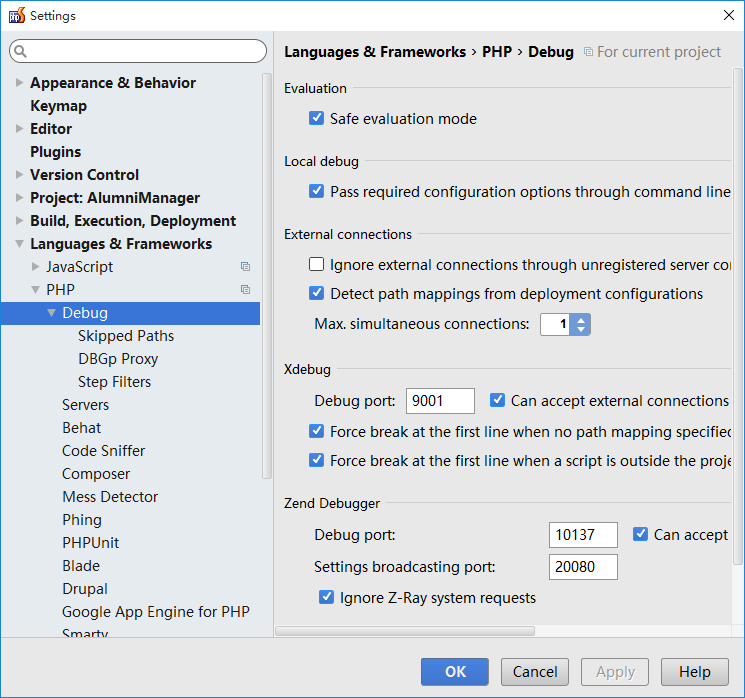Click the Help button
The width and height of the screenshot is (745, 698).
695,671
